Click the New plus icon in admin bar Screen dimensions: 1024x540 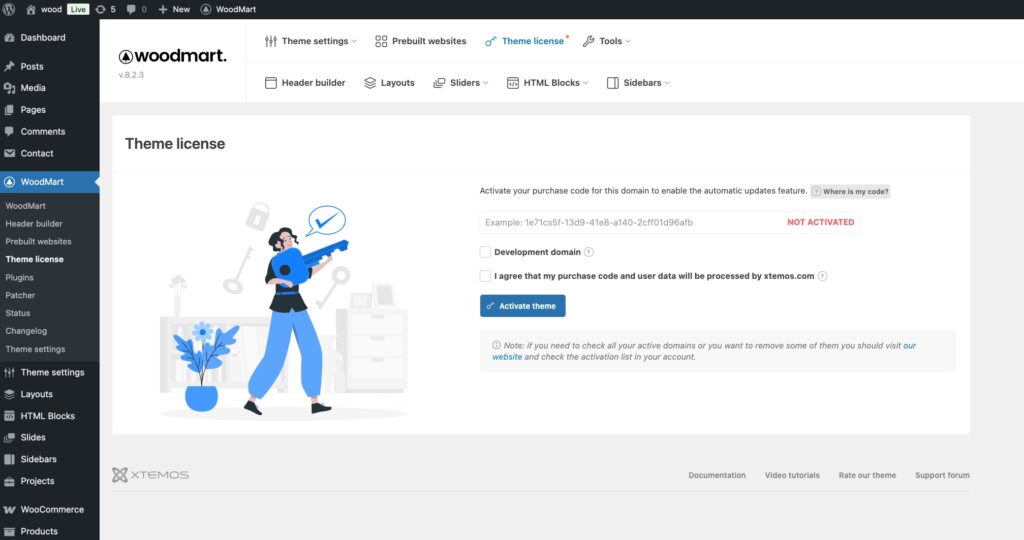tap(163, 9)
